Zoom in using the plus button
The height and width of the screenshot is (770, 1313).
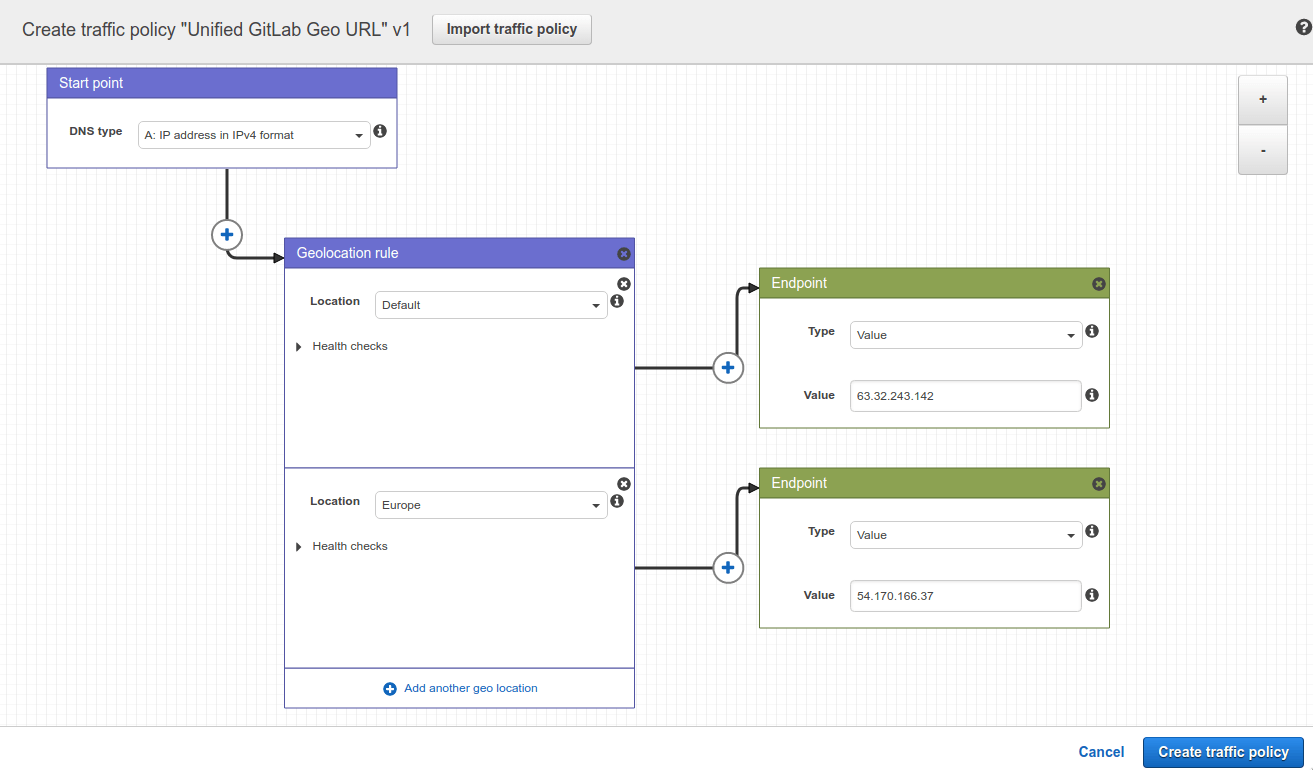point(1262,100)
